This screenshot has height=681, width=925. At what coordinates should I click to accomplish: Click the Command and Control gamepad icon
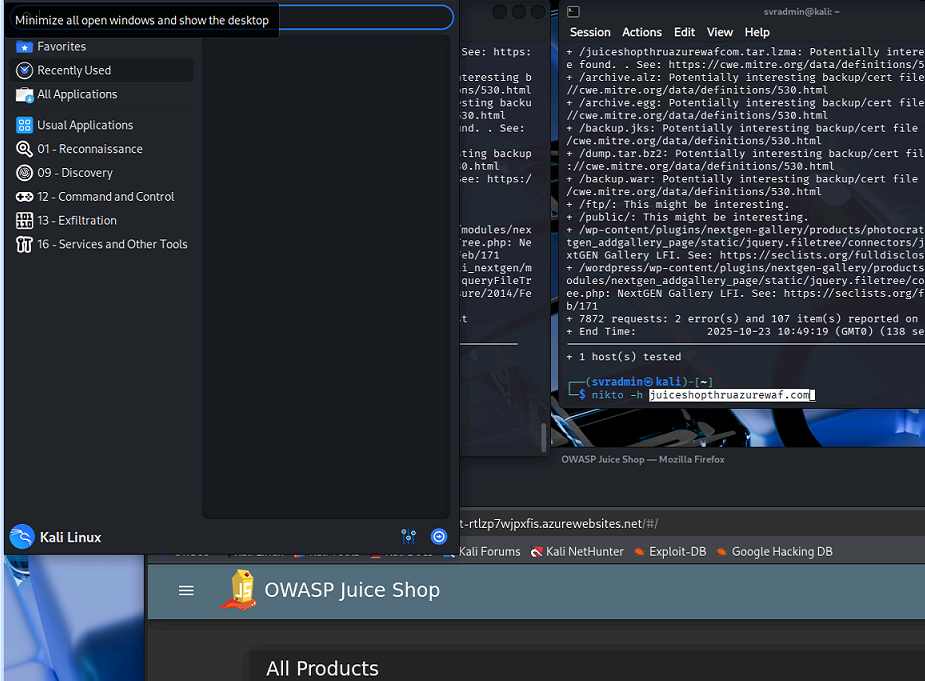pyautogui.click(x=24, y=197)
